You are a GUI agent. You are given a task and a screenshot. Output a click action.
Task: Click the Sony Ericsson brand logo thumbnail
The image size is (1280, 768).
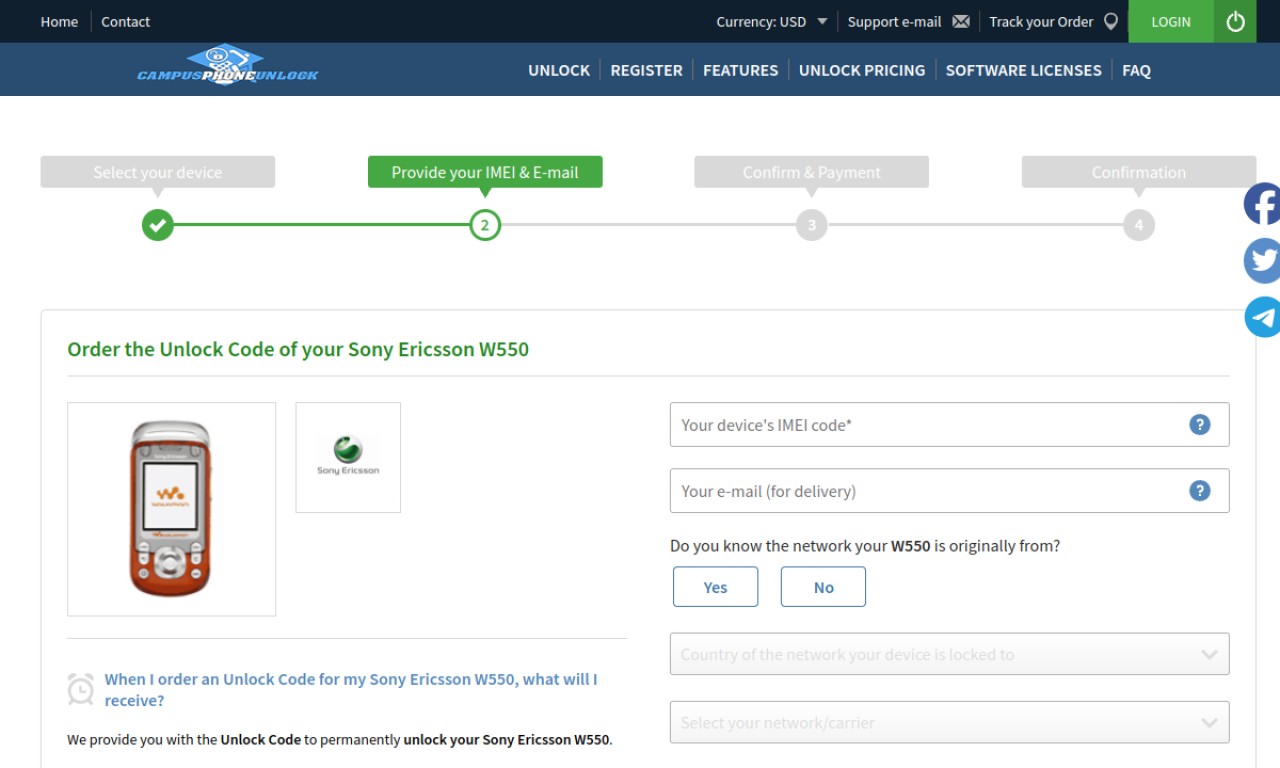pos(348,457)
